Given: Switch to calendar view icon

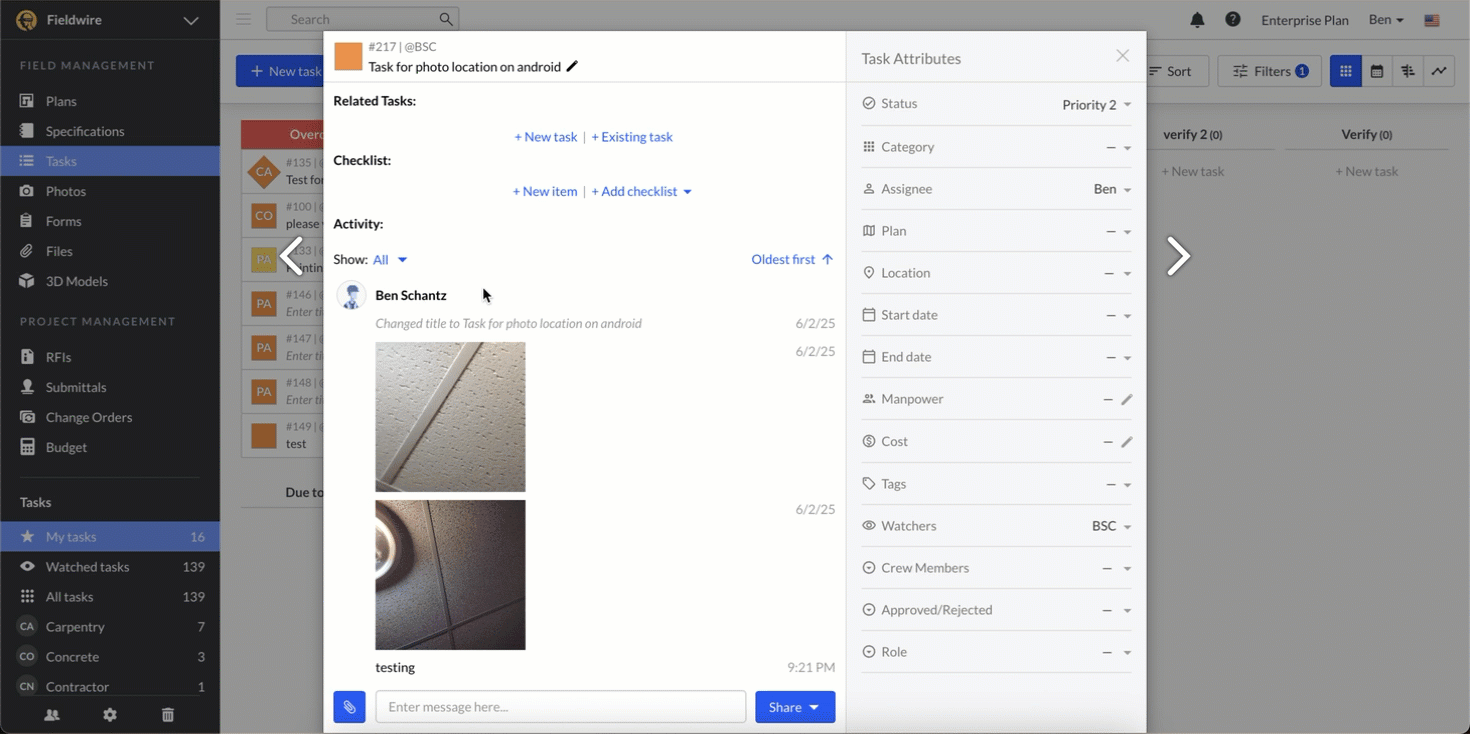Looking at the screenshot, I should 1377,71.
